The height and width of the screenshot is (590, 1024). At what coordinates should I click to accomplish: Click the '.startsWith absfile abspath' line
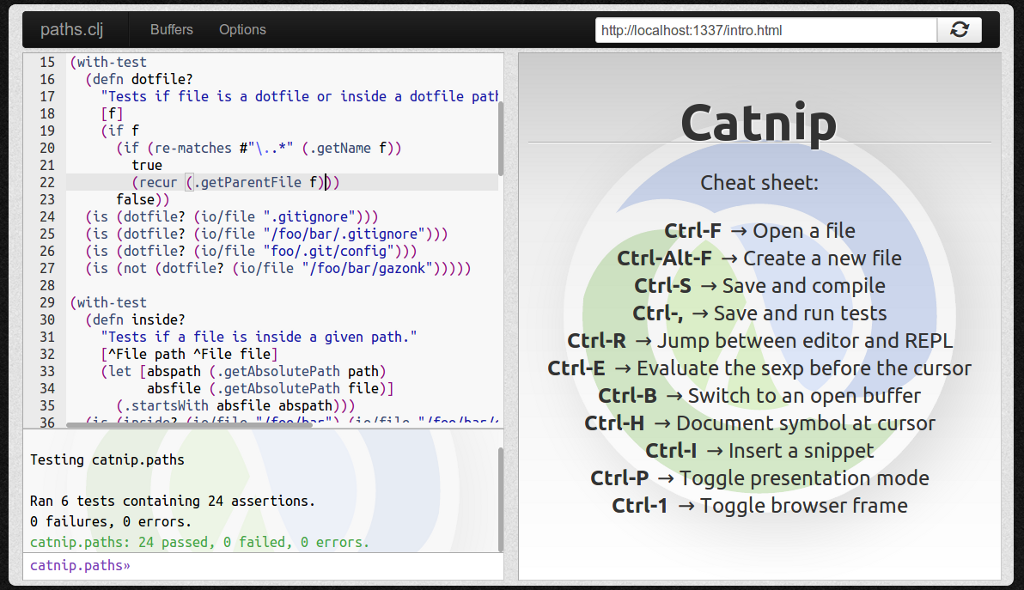(236, 405)
